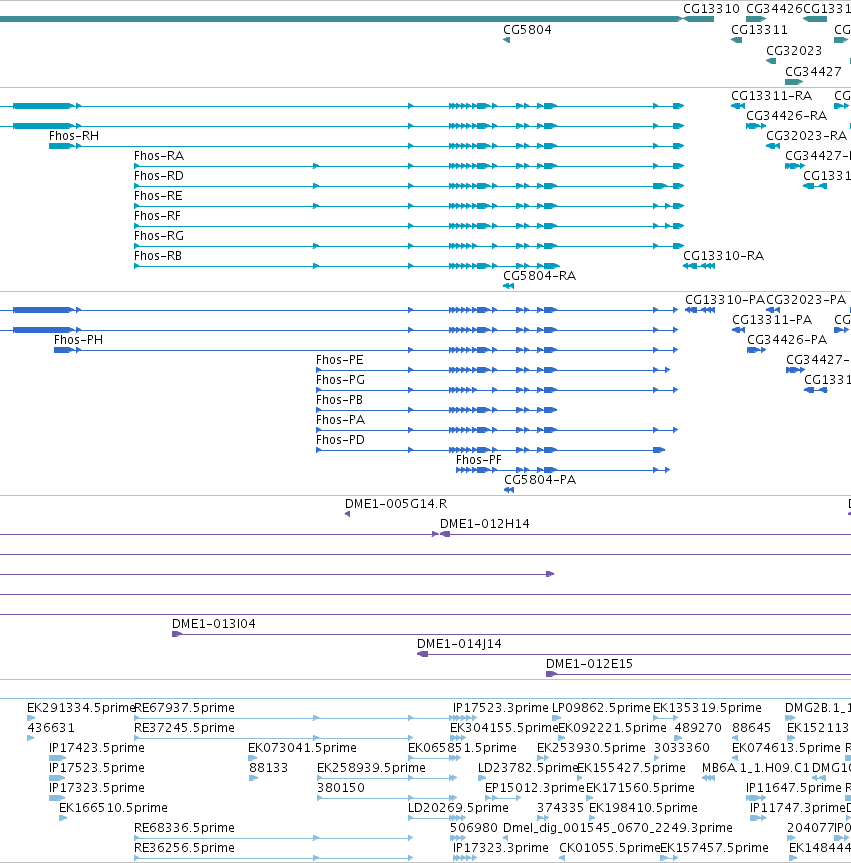
Task: Click the CG13310-RA transcript label
Action: tap(723, 256)
